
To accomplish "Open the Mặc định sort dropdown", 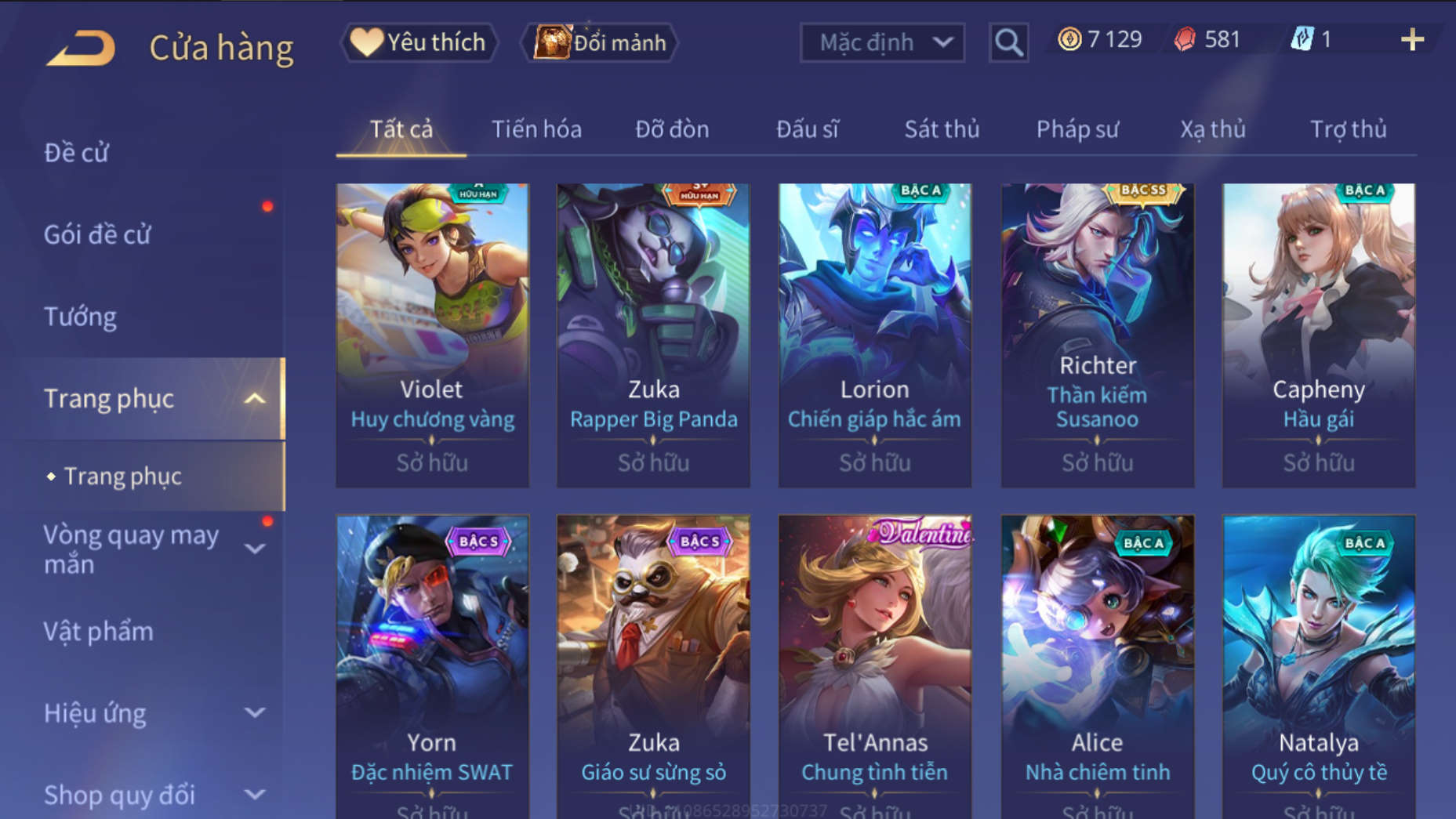I will [x=882, y=42].
